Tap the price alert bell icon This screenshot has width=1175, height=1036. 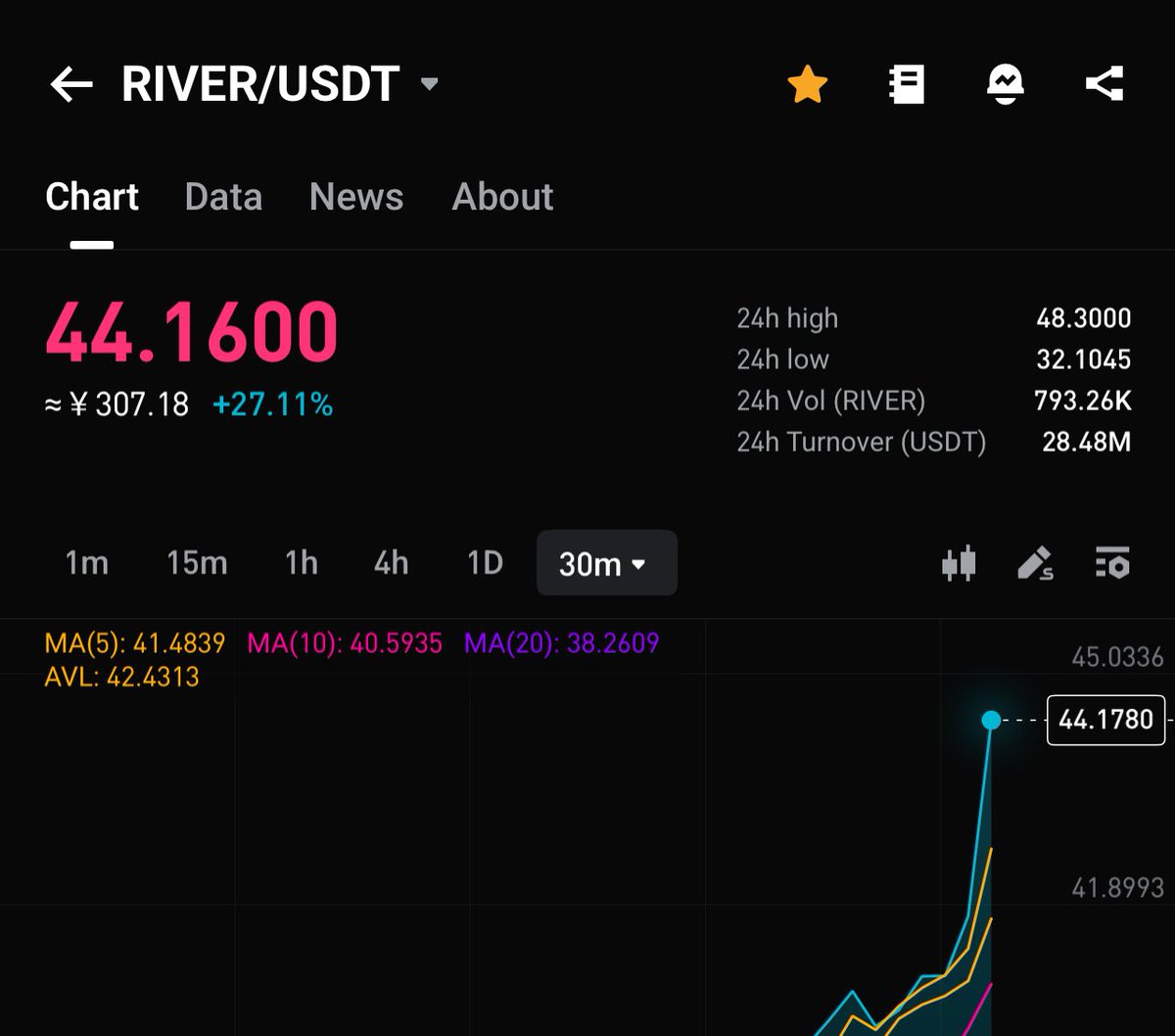[1006, 85]
